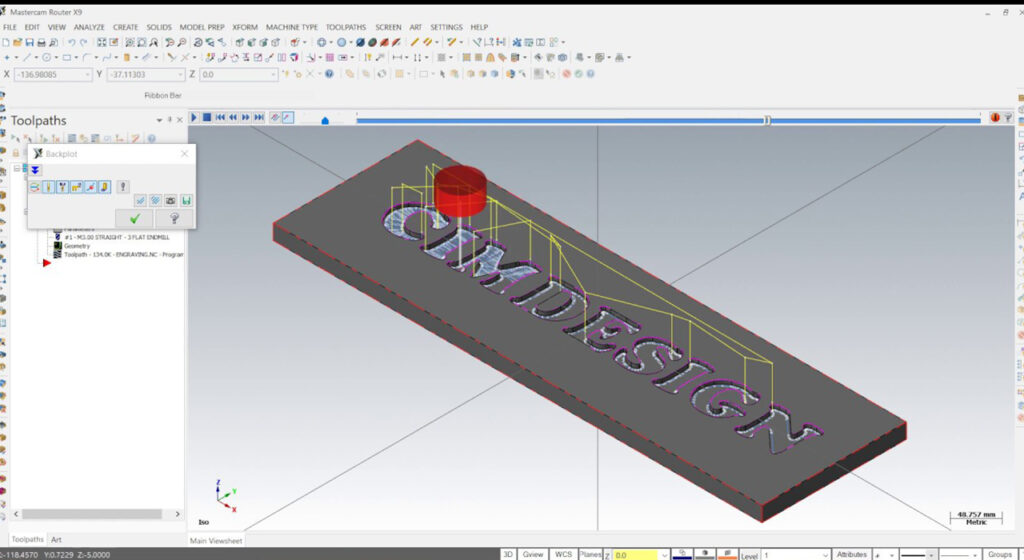Jump to next stop in backplot
Viewport: 1024px width, 560px height.
259,117
